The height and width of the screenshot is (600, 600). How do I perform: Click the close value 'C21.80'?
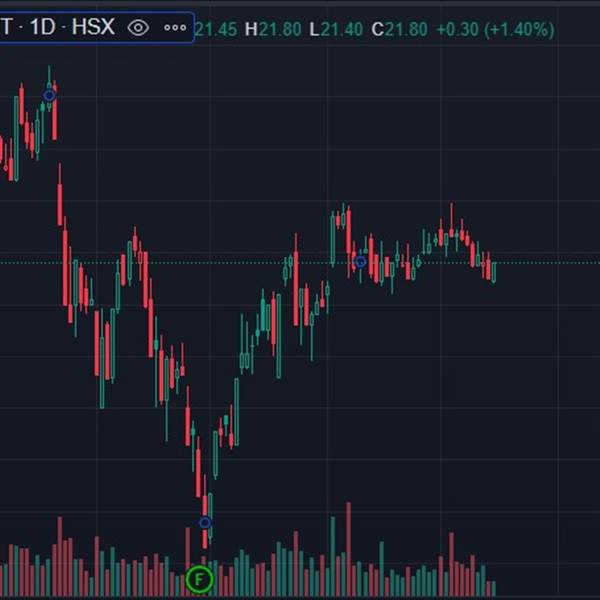399,29
